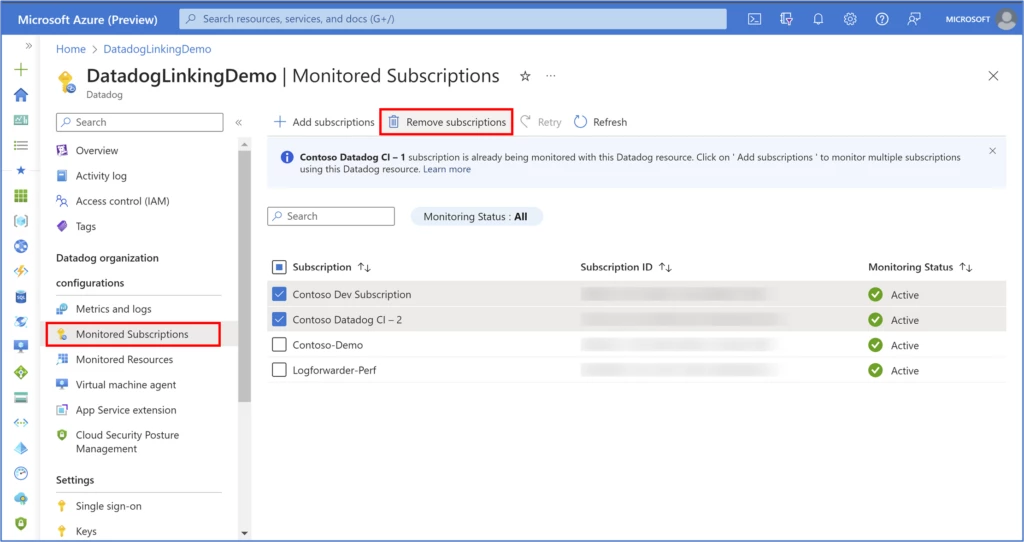Screen dimensions: 1024x542
Task: Click the Retry toolbar button
Action: point(541,122)
